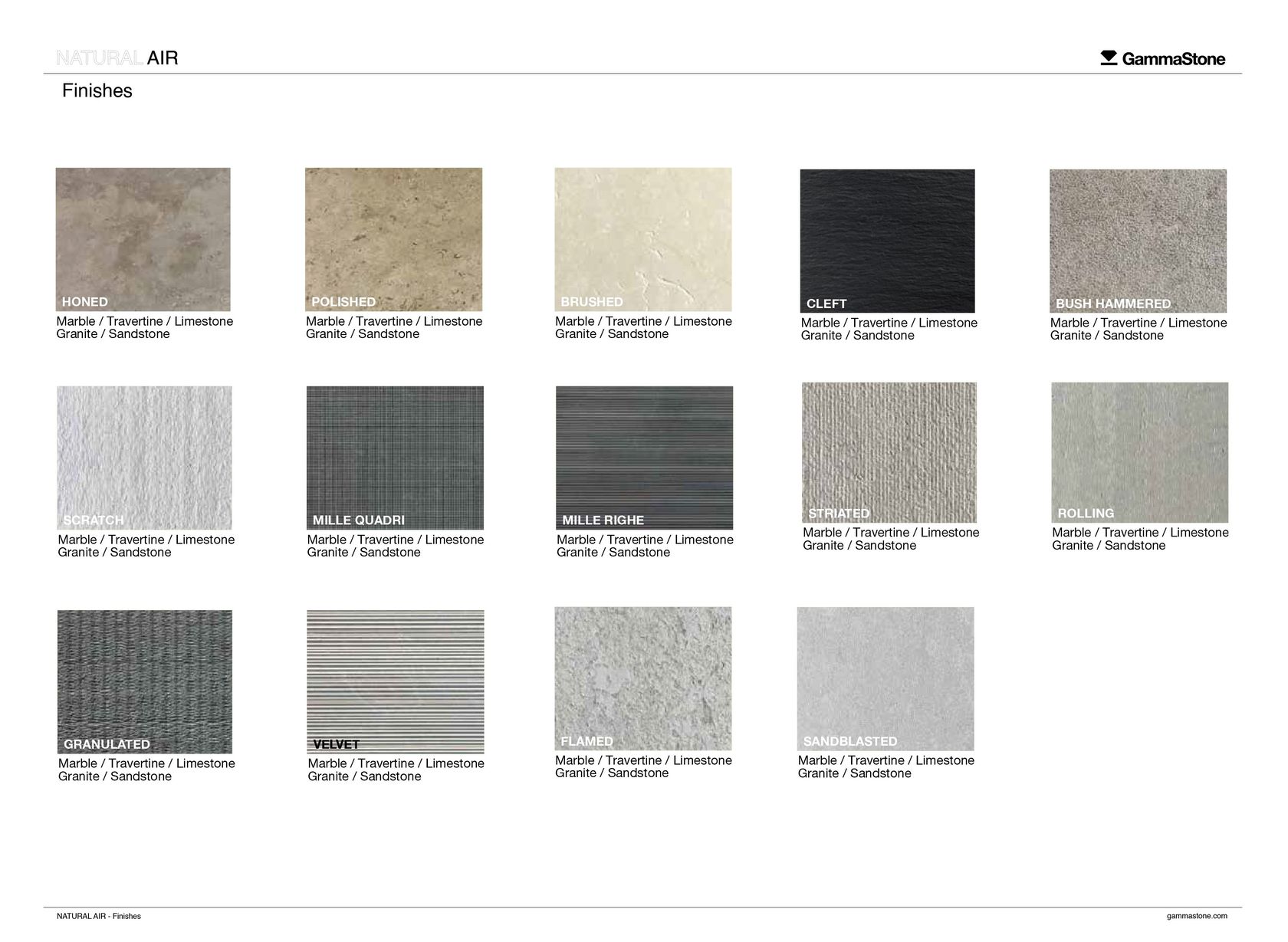
Task: Click the Finishes page title
Action: 97,90
